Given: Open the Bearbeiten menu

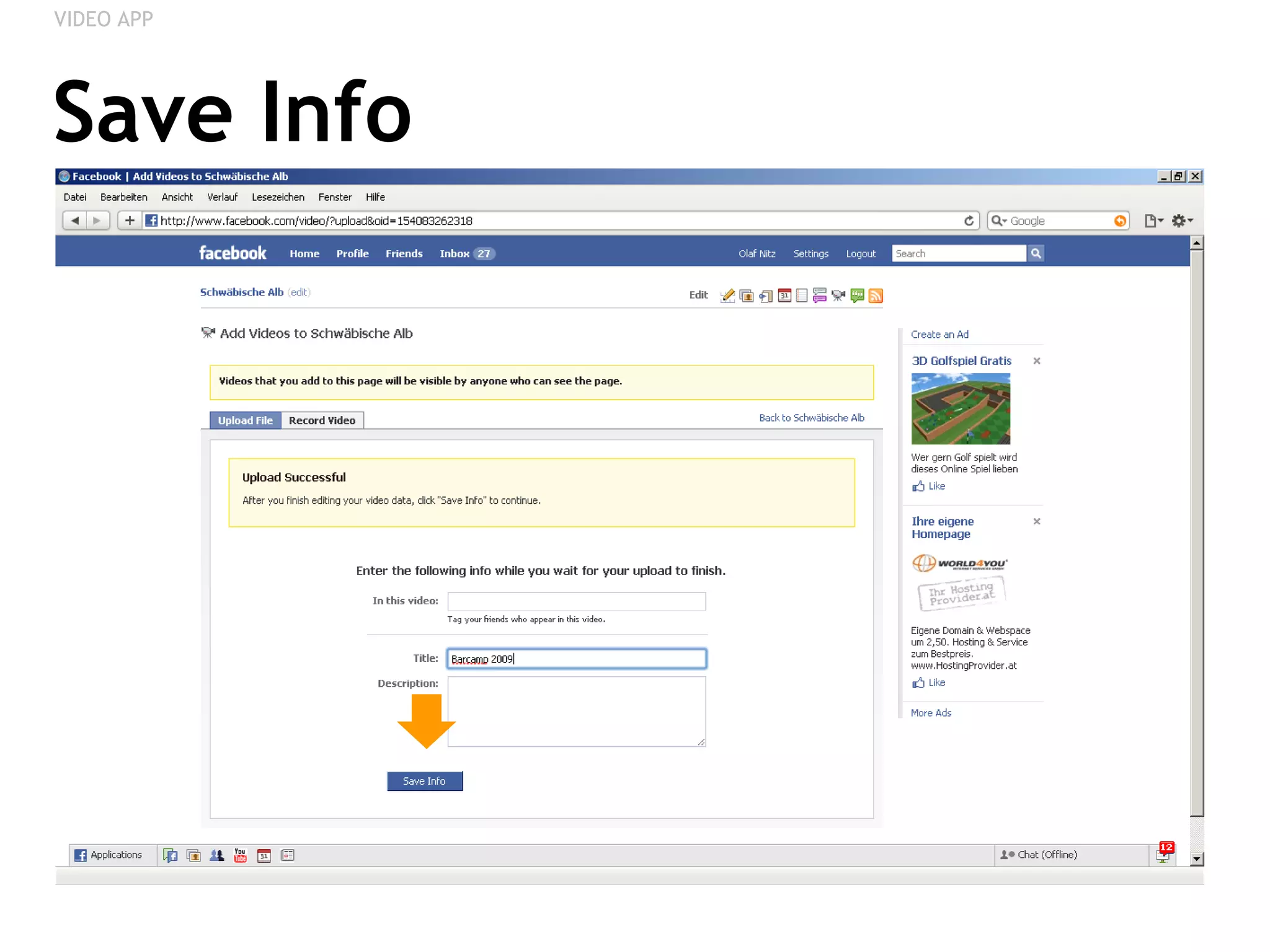Looking at the screenshot, I should point(124,197).
